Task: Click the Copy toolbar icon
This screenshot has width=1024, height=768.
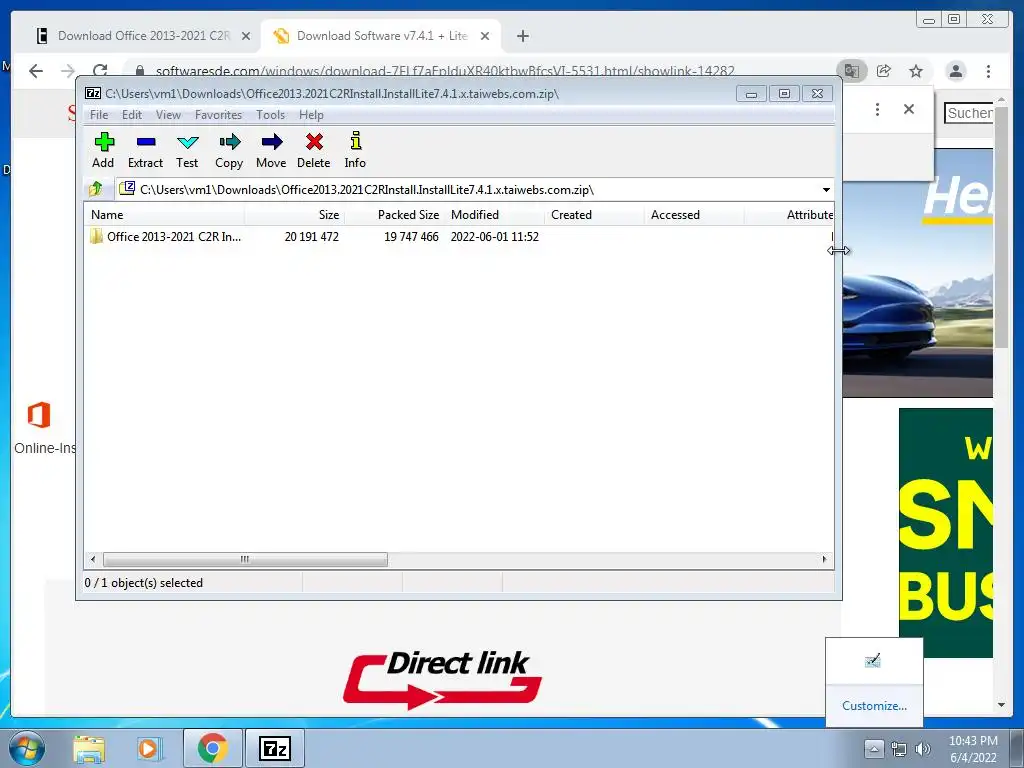Action: click(229, 151)
